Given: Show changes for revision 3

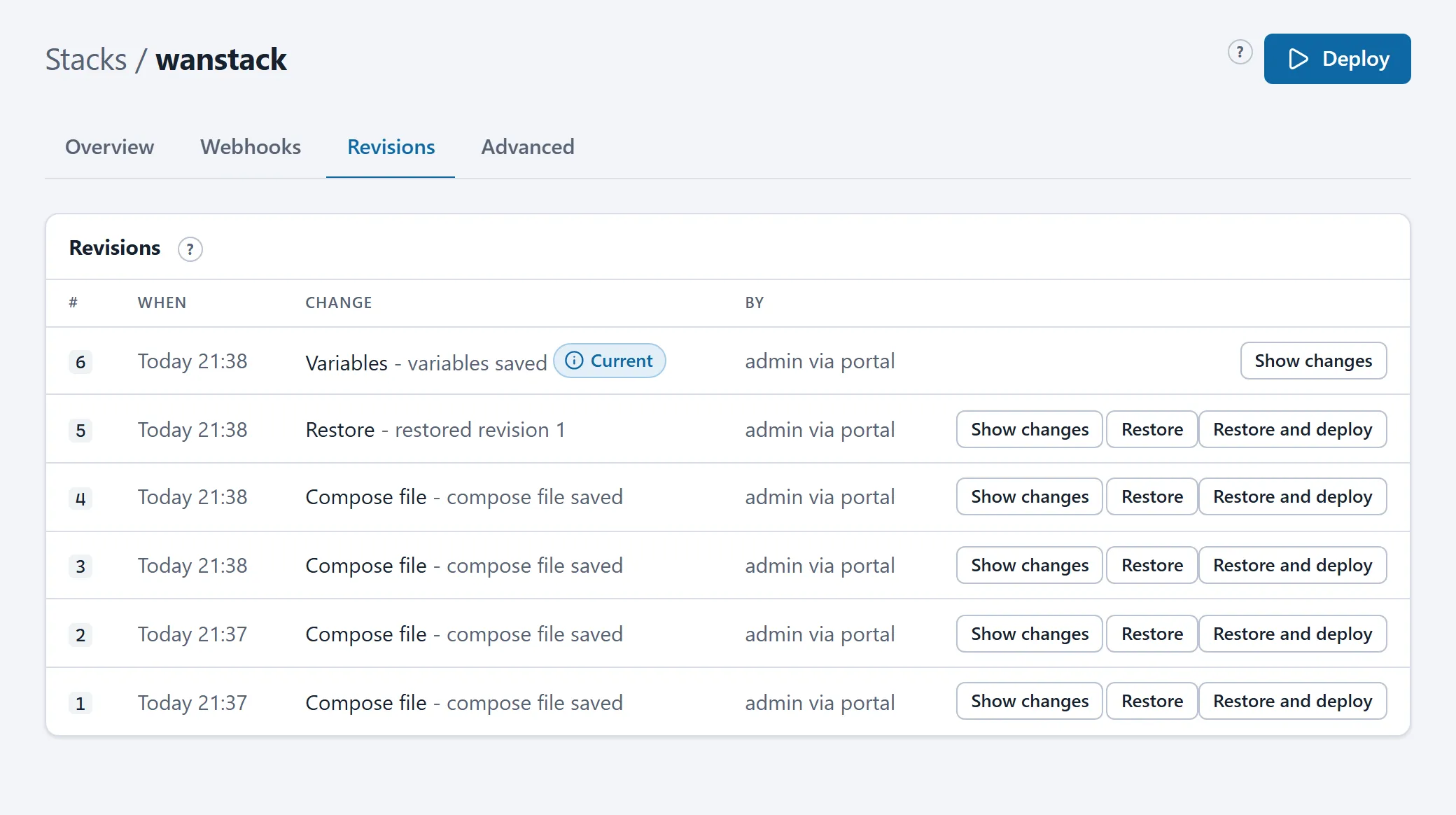Looking at the screenshot, I should [1029, 565].
